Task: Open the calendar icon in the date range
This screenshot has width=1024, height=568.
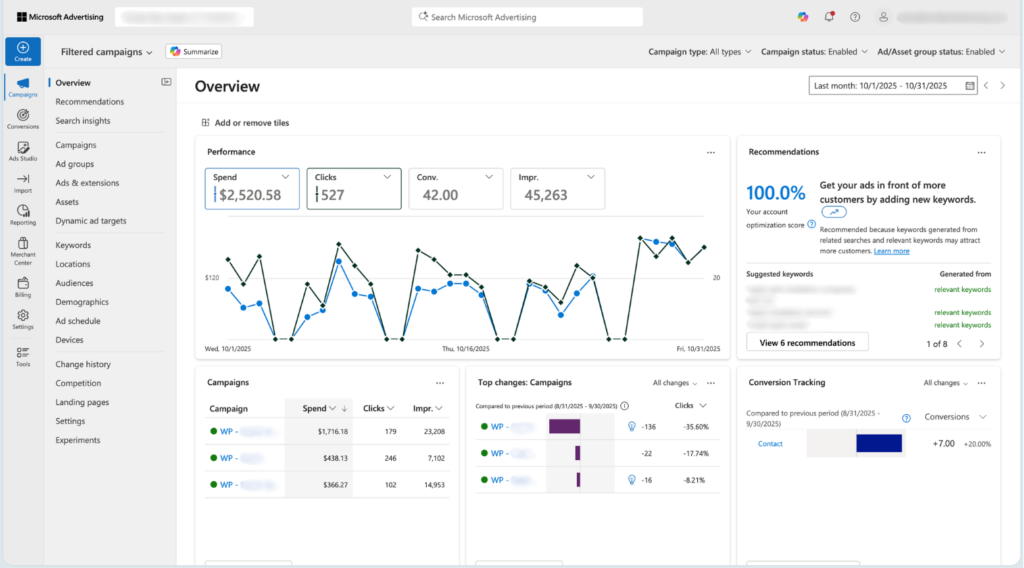Action: [970, 86]
